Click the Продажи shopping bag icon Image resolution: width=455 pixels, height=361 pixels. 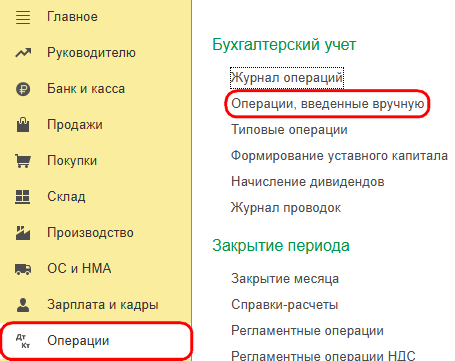[23, 124]
